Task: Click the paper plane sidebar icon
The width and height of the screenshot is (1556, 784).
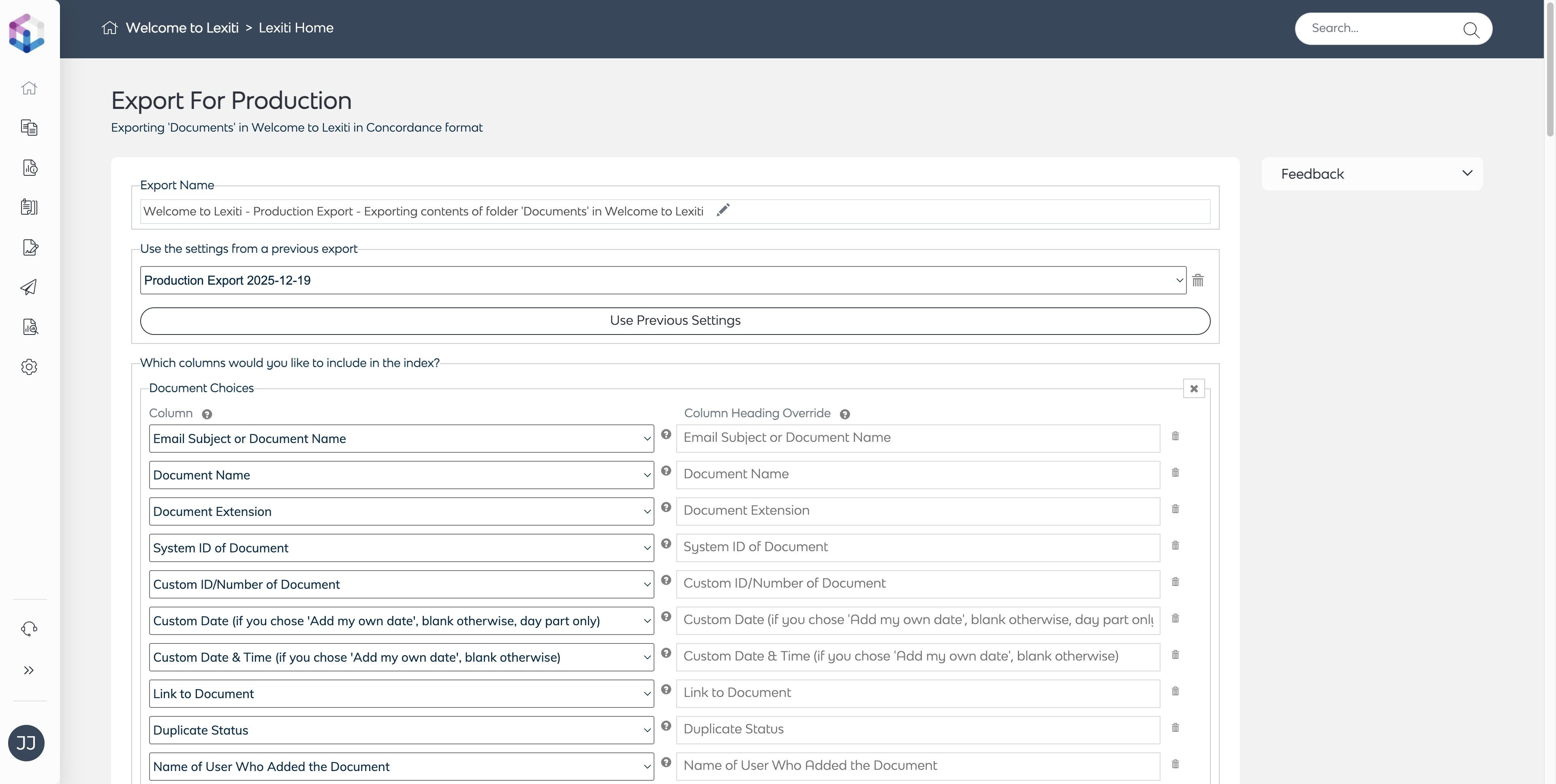Action: point(29,287)
